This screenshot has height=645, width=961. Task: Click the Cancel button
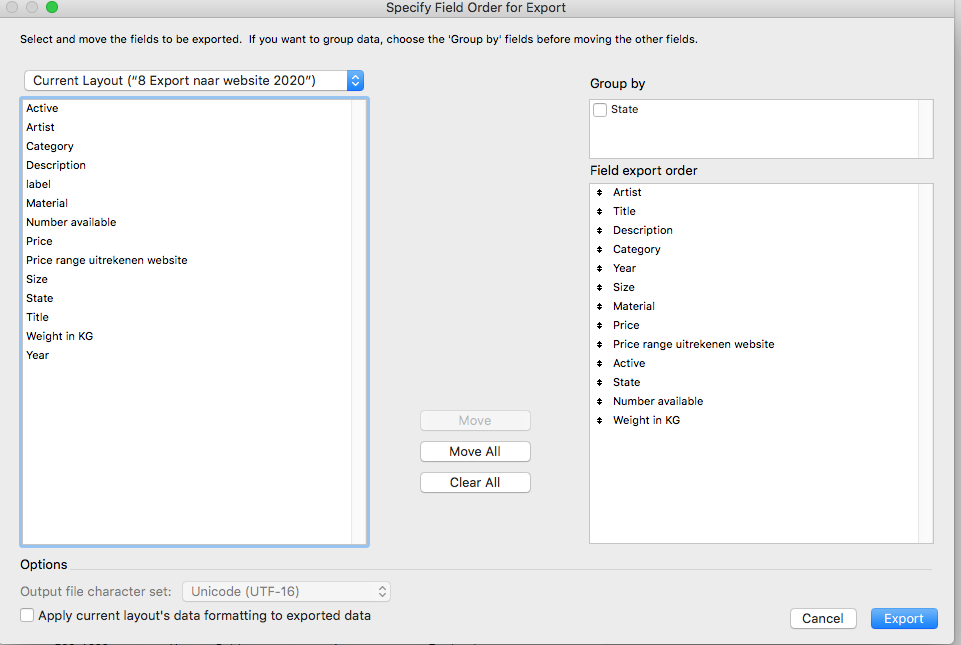click(822, 619)
